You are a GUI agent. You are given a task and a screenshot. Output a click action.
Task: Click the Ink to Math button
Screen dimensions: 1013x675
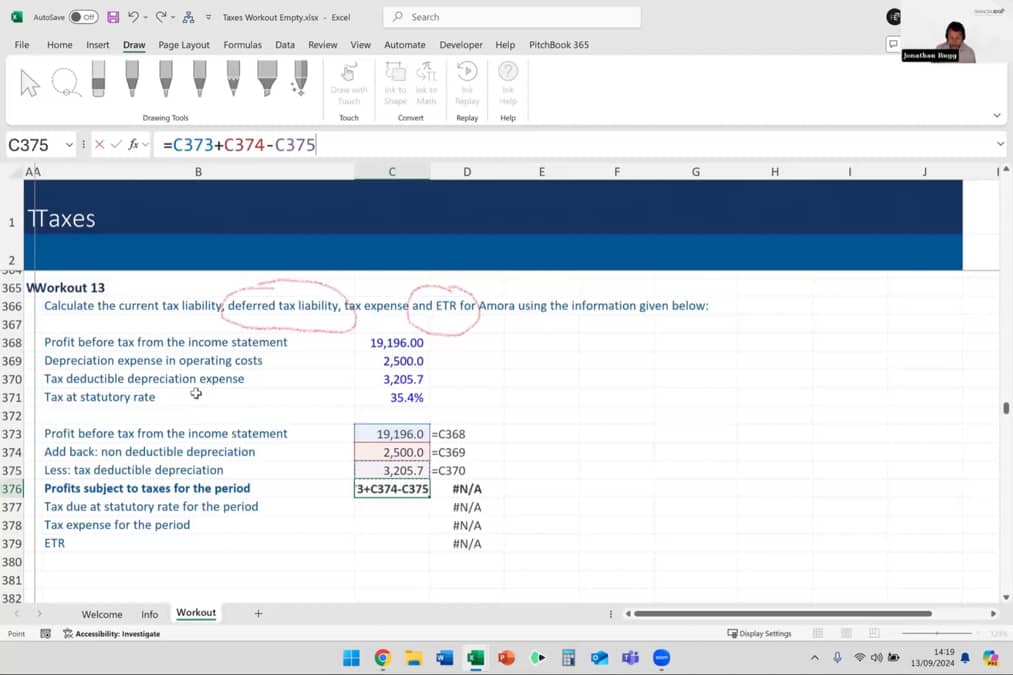(x=426, y=83)
